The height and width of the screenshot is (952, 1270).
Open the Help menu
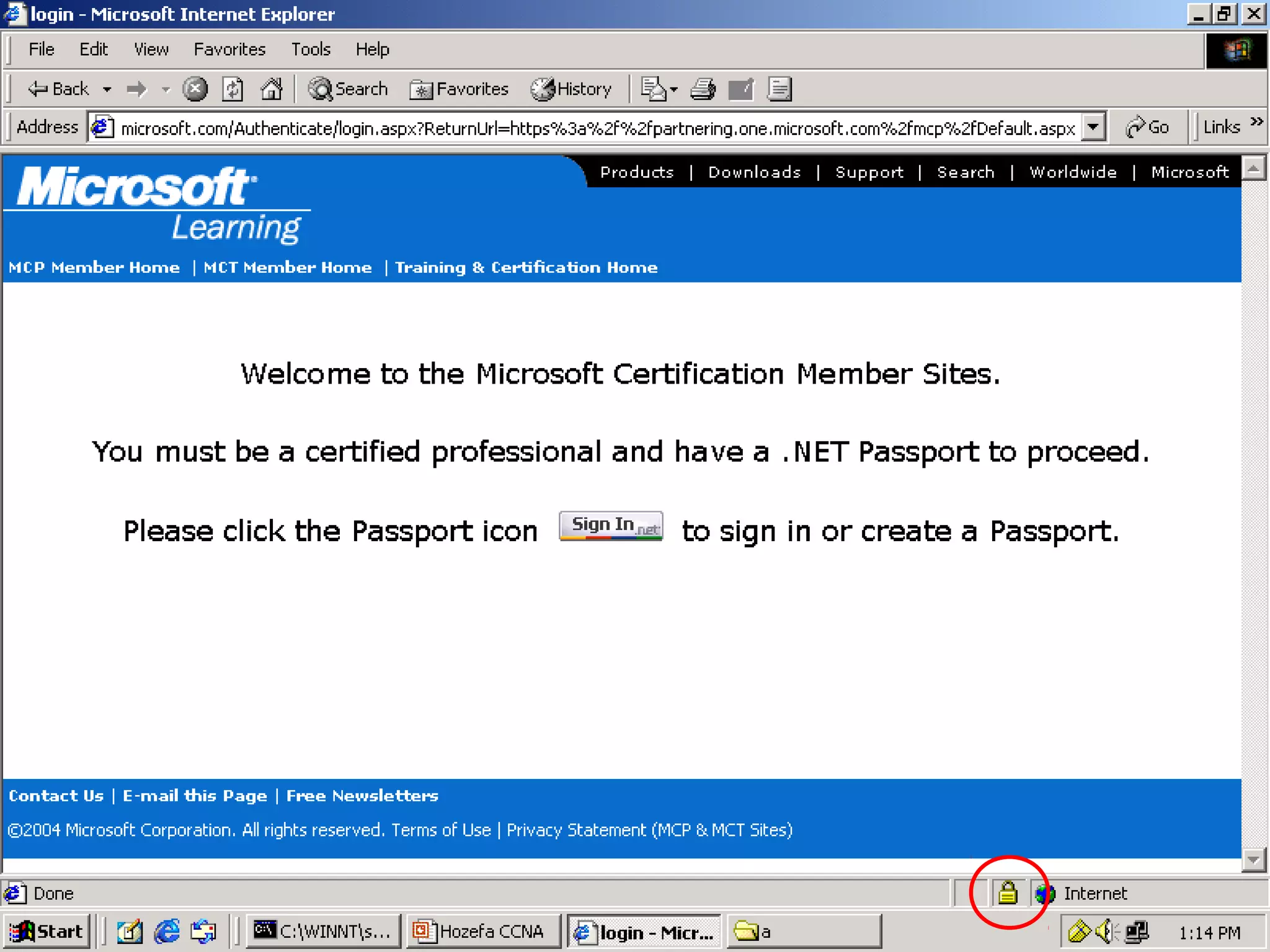[x=372, y=50]
